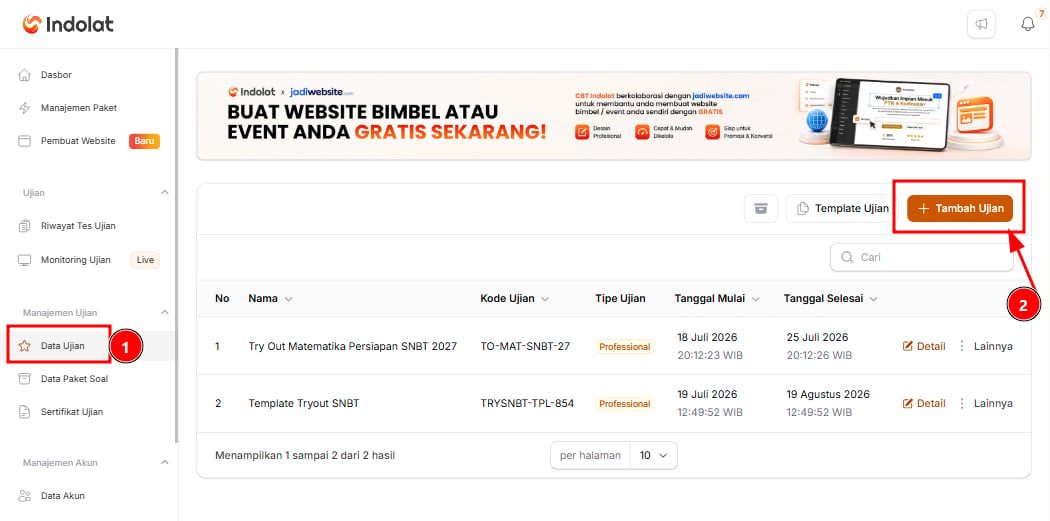Click the Data Ujian star icon
Screen dimensions: 1050x521
coord(25,346)
